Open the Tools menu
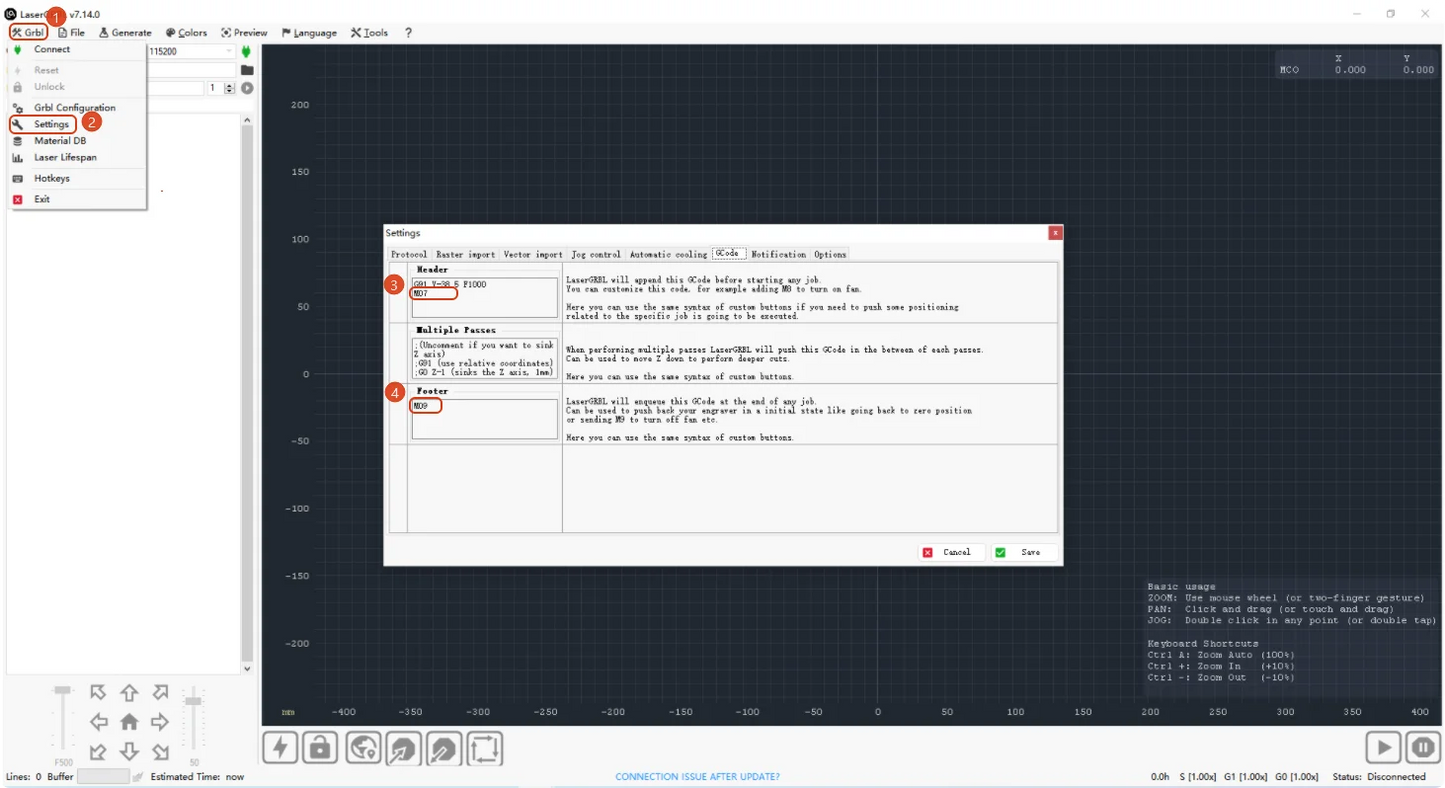 pyautogui.click(x=369, y=32)
